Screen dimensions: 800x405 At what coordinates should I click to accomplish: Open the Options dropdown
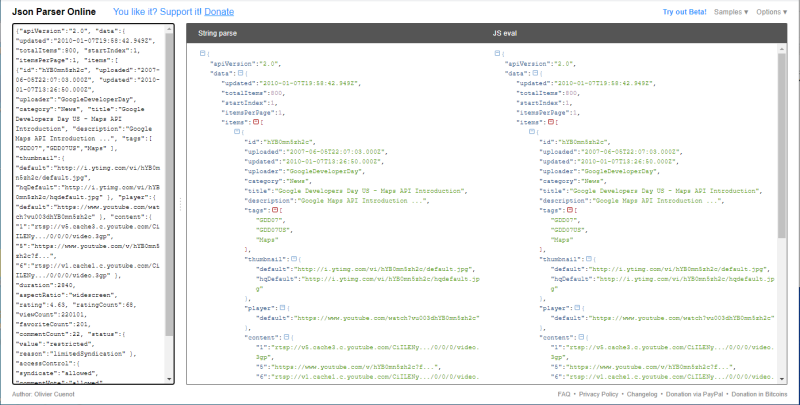click(775, 11)
